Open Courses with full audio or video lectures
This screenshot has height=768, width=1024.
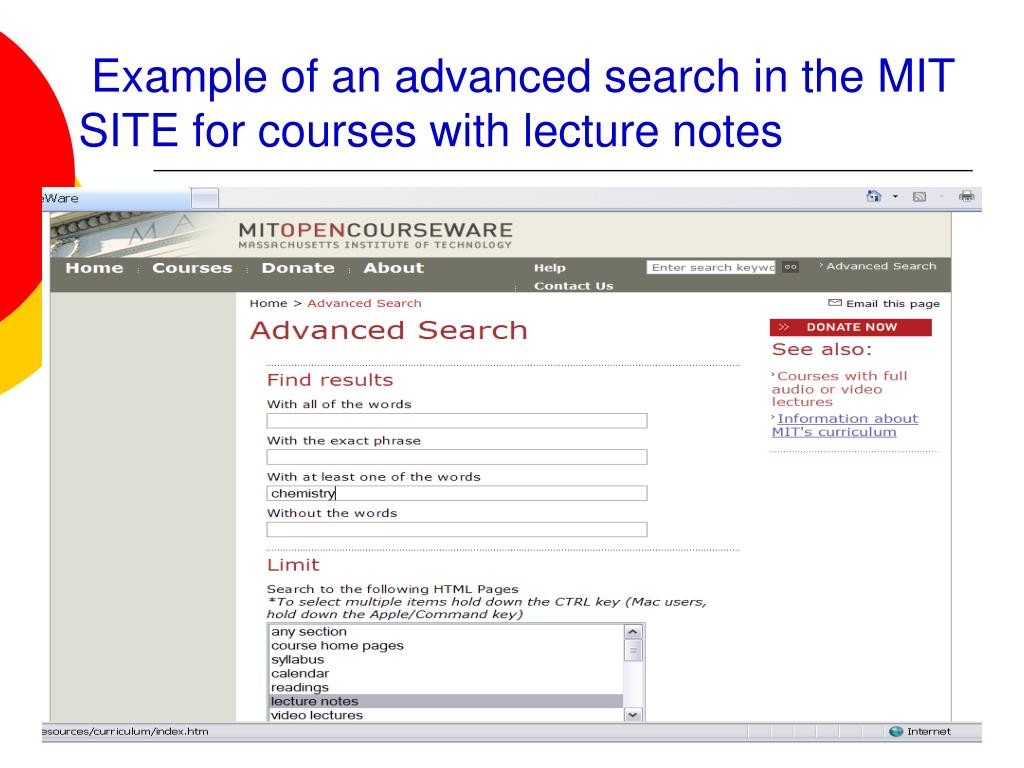(840, 389)
